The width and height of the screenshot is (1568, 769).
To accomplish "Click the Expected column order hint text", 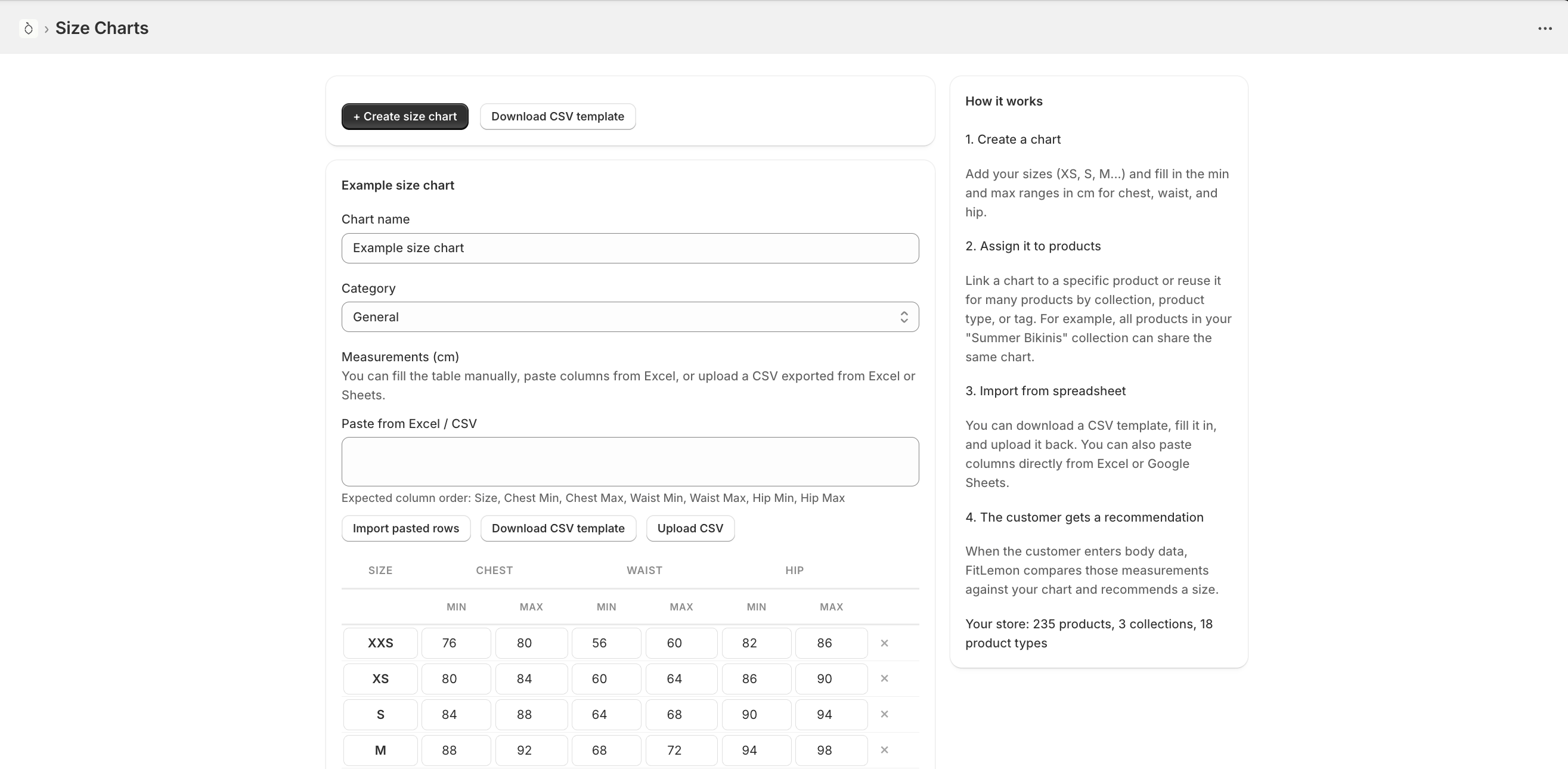I will [593, 498].
